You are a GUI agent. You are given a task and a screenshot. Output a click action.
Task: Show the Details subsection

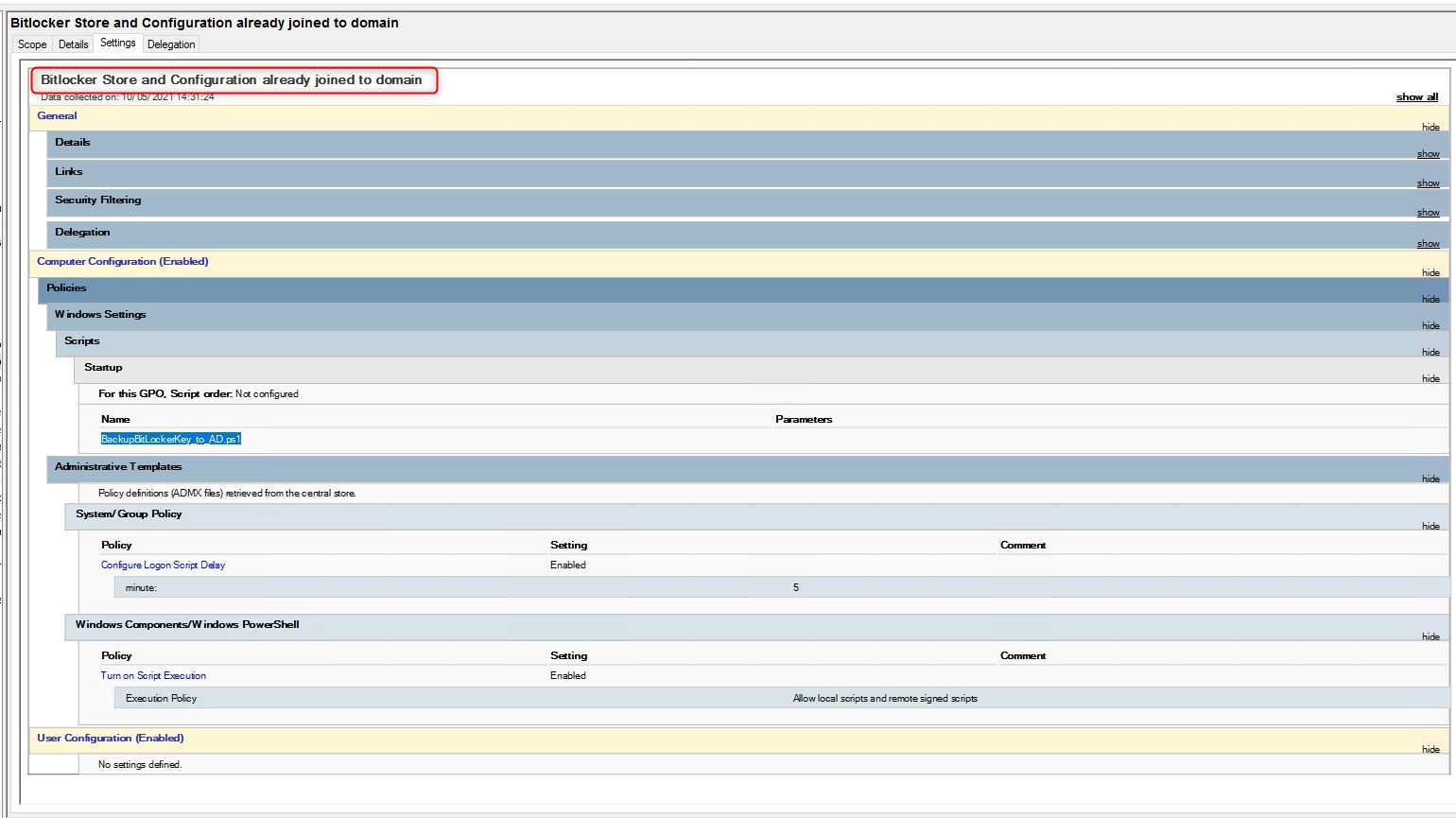click(1428, 154)
